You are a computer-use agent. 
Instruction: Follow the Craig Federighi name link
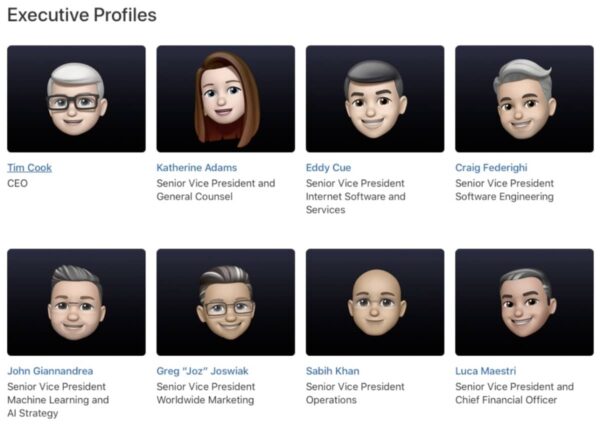pyautogui.click(x=491, y=168)
